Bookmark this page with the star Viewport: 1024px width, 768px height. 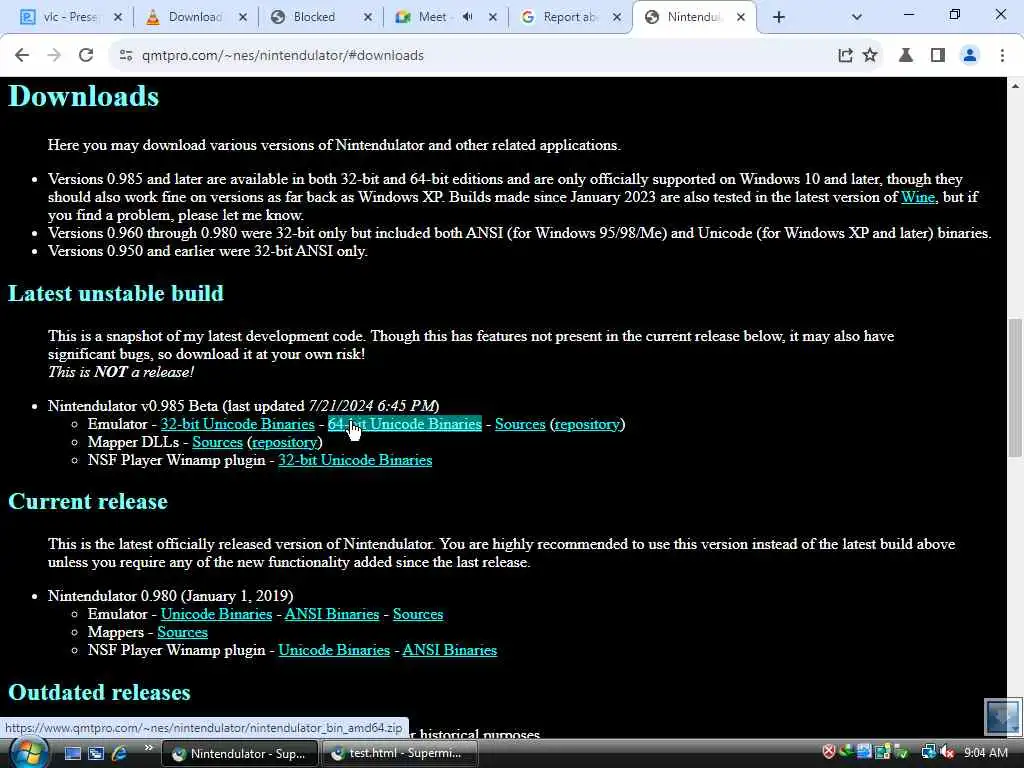click(x=870, y=56)
